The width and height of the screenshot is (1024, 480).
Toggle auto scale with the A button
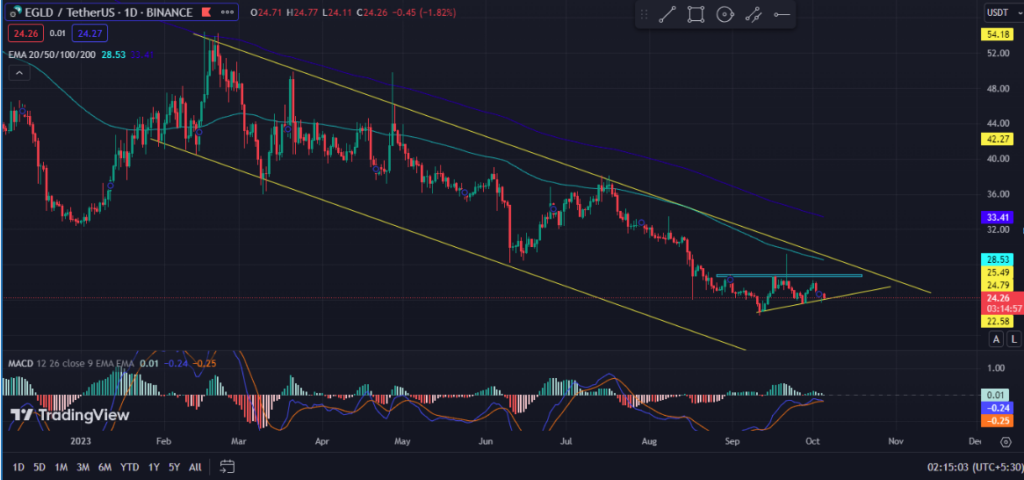(996, 339)
